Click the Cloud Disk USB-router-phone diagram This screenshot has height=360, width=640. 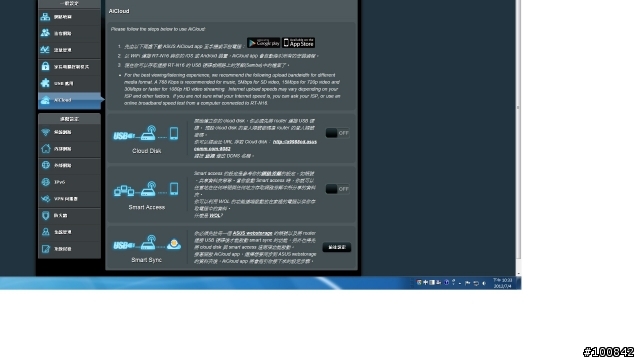[x=146, y=134]
